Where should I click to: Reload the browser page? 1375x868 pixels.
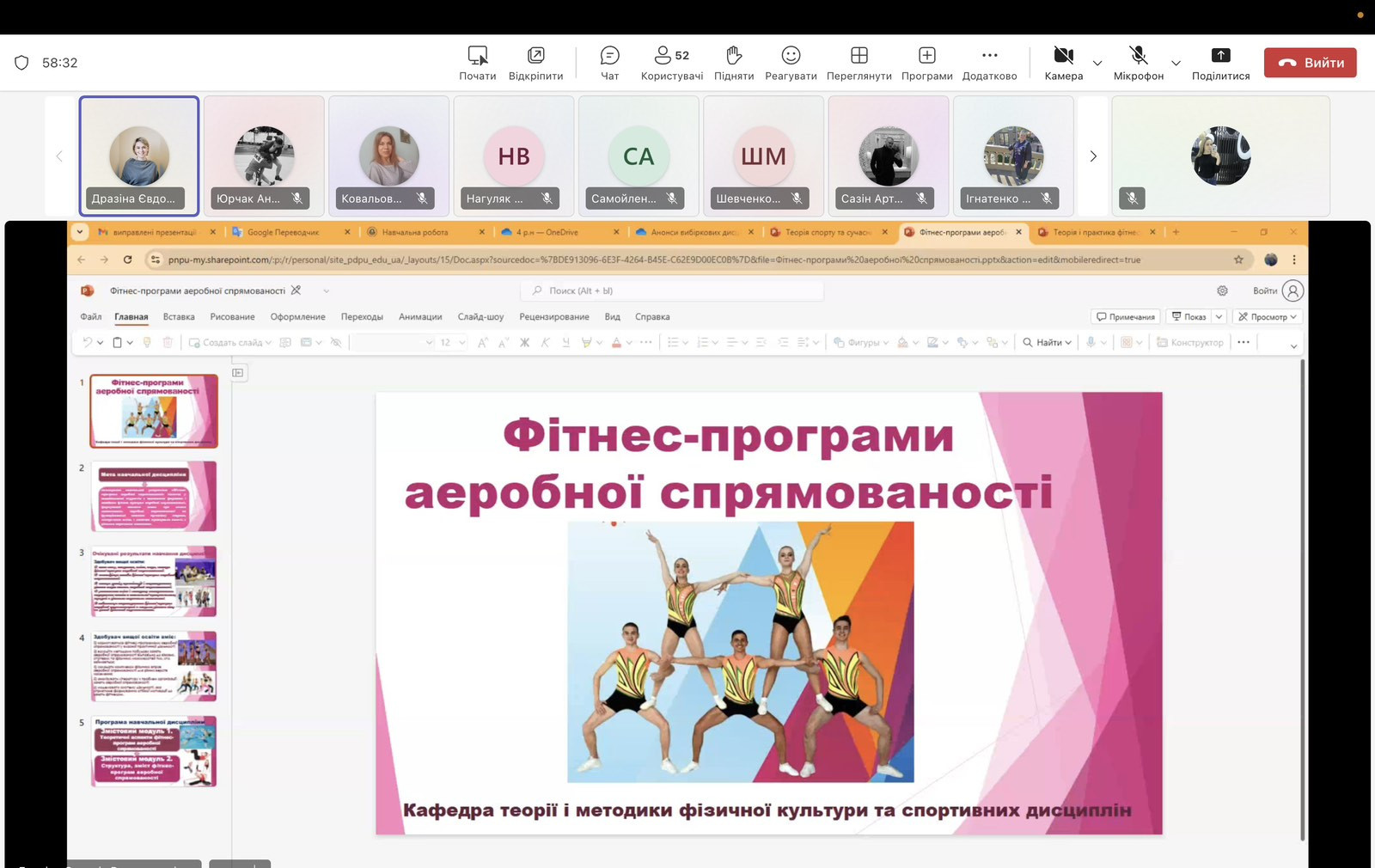click(127, 260)
